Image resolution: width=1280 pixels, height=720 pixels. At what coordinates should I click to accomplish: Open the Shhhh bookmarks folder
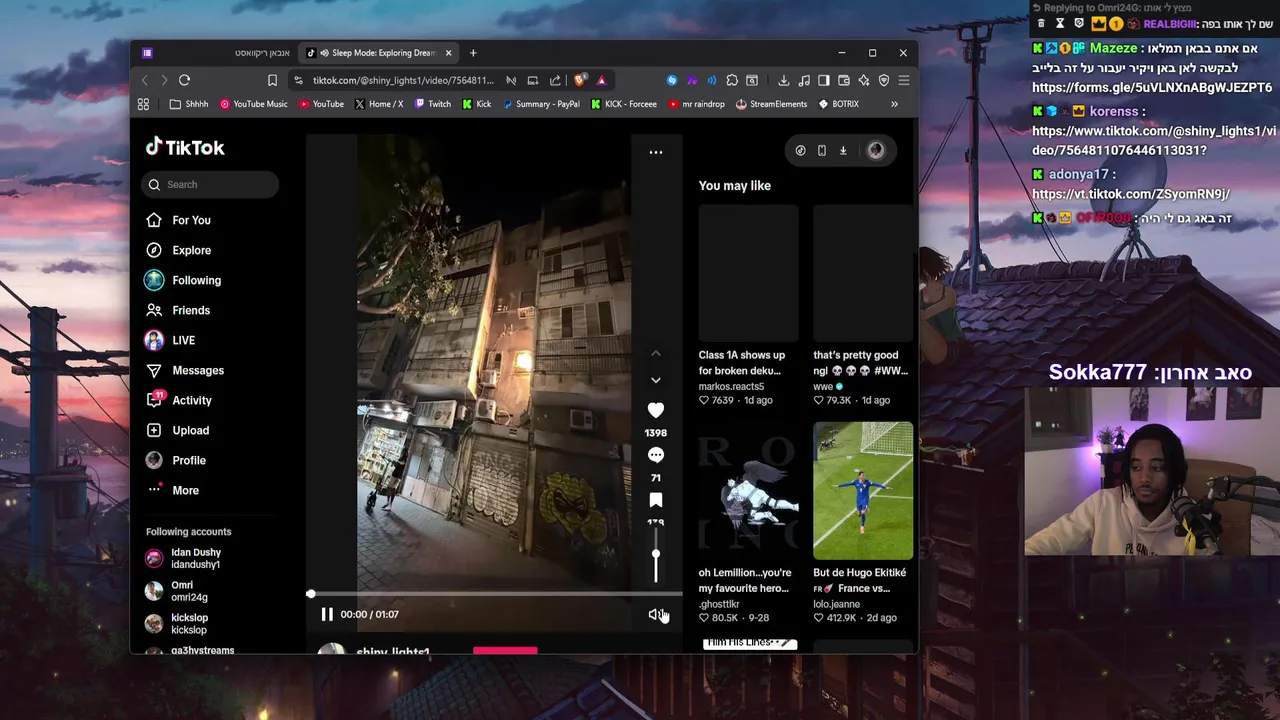pos(189,104)
